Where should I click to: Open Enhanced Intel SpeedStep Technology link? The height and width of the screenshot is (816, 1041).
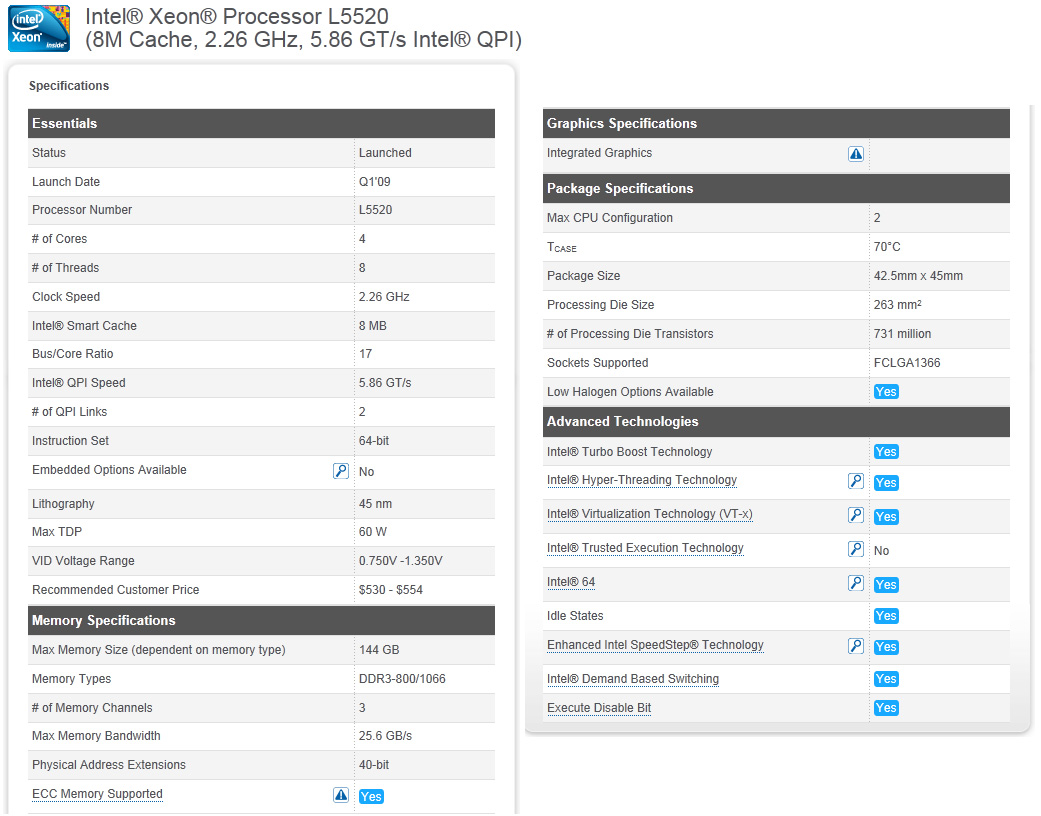click(655, 645)
